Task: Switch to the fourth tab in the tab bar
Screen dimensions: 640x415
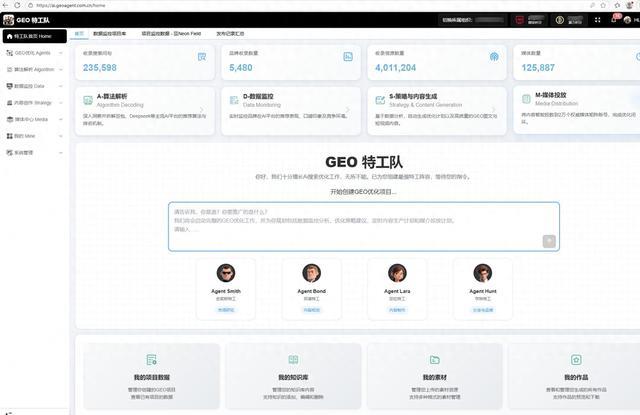Action: click(230, 34)
